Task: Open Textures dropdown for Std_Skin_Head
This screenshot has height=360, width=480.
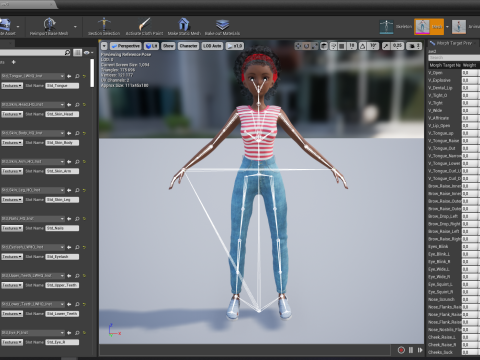Action: [12, 114]
